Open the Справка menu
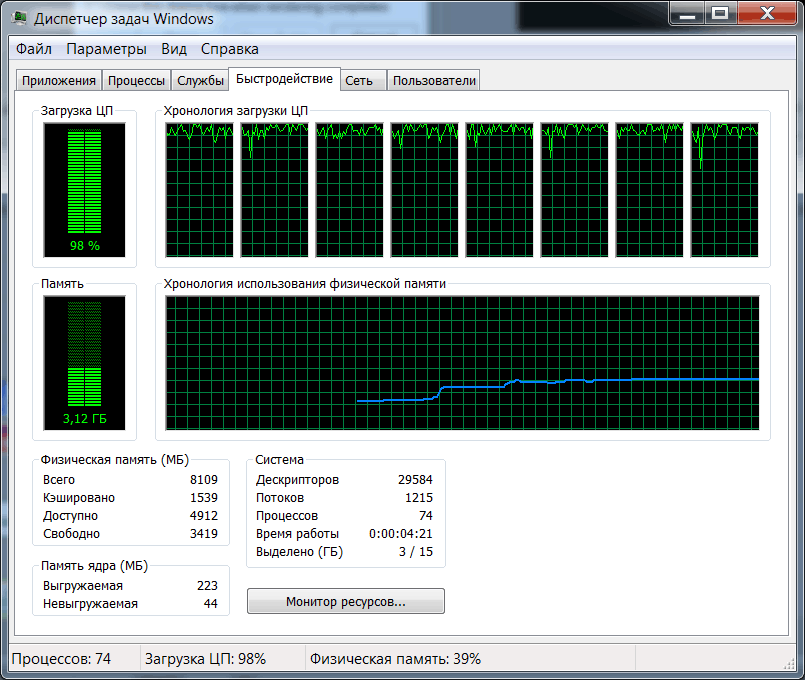The height and width of the screenshot is (680, 805). [229, 49]
